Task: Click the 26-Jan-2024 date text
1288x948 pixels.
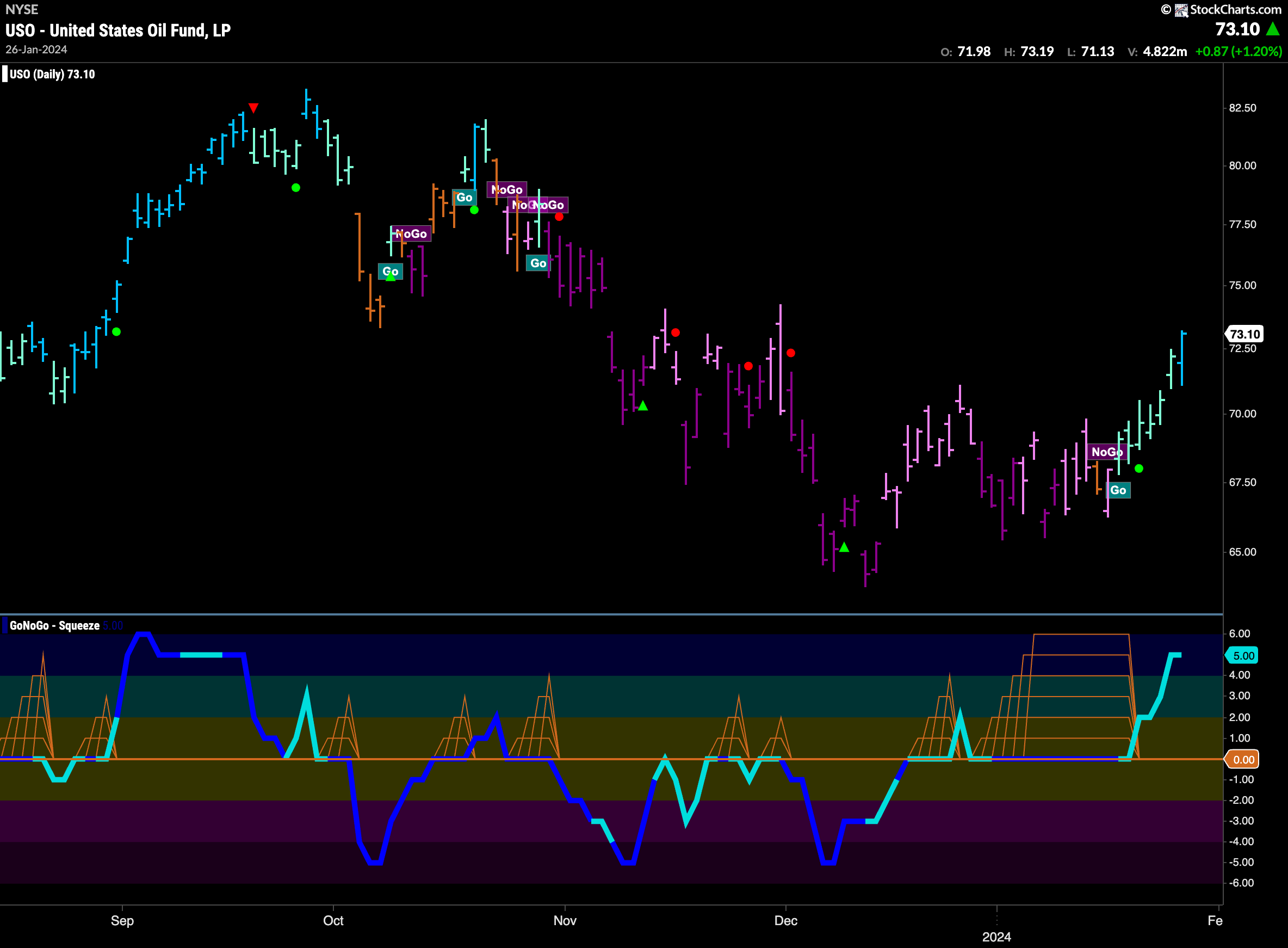Action: pos(36,50)
